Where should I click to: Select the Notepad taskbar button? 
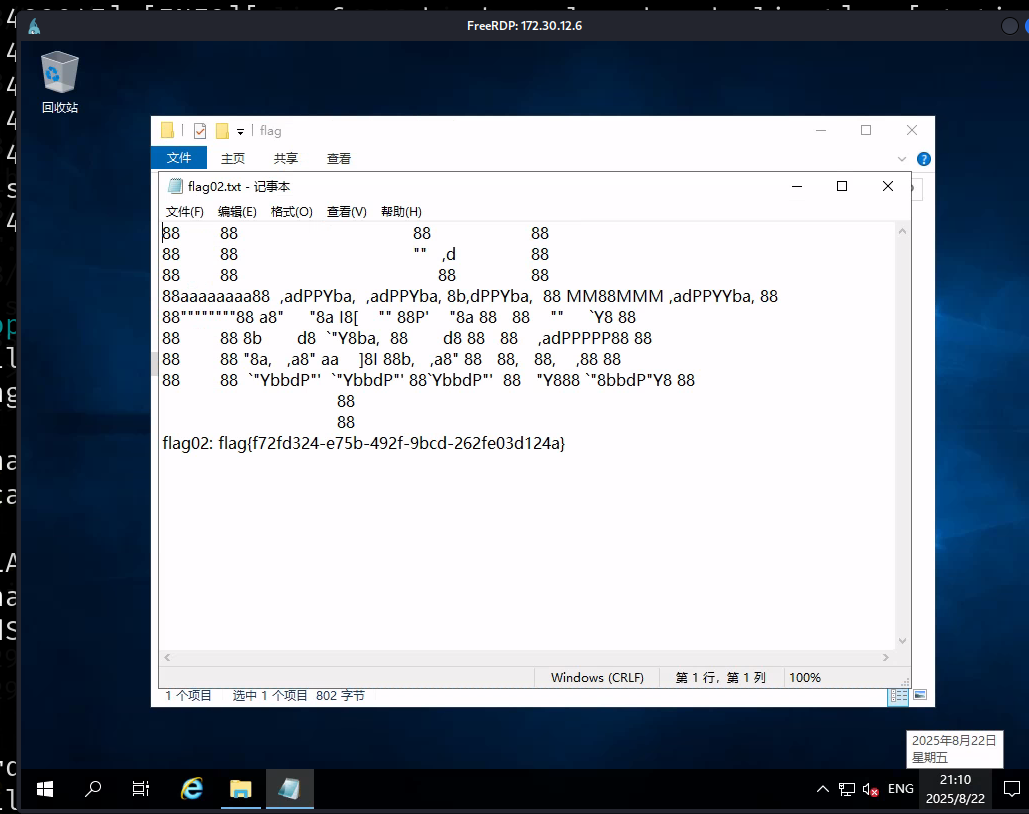pos(289,788)
